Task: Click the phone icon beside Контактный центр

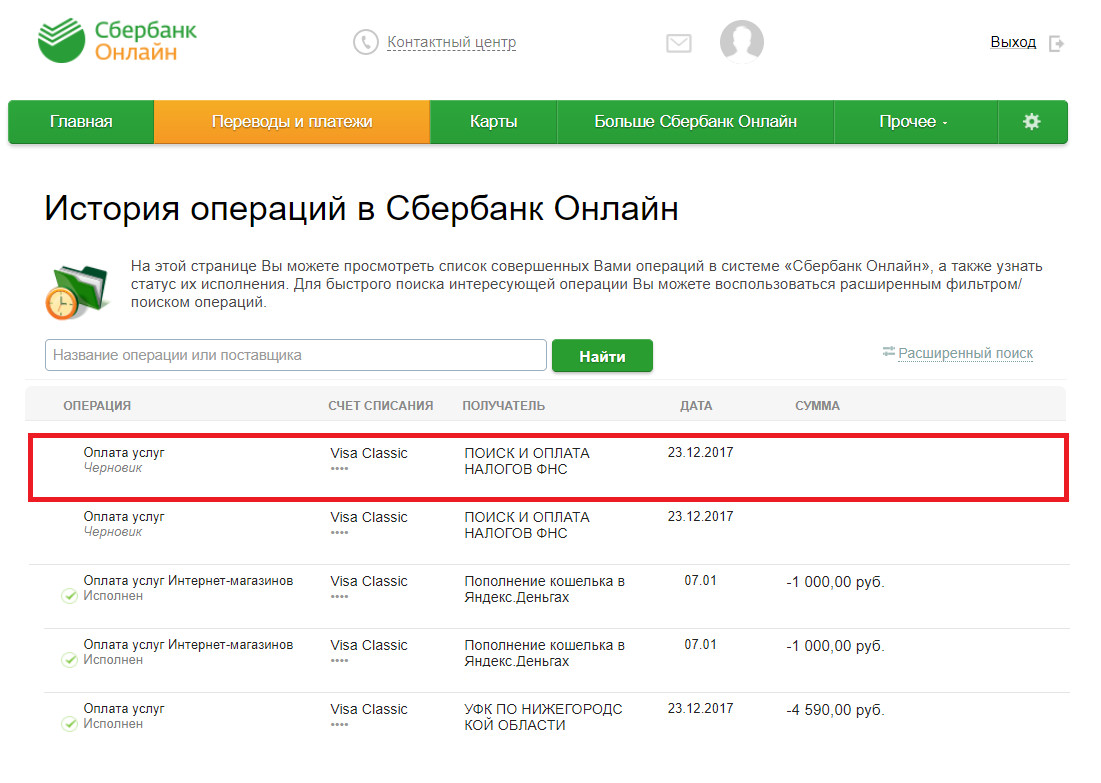Action: 365,42
